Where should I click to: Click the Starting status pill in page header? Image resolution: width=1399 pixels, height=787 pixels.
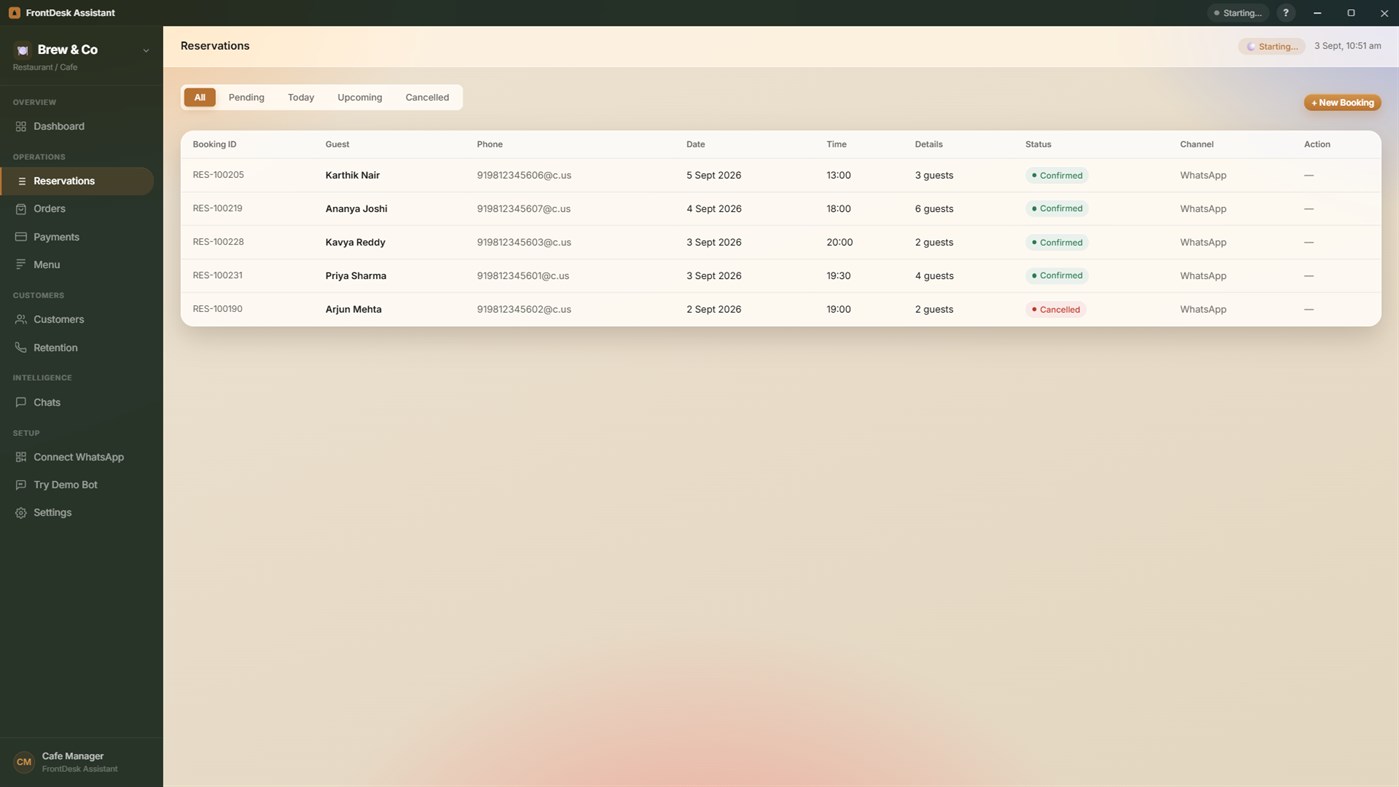tap(1272, 46)
